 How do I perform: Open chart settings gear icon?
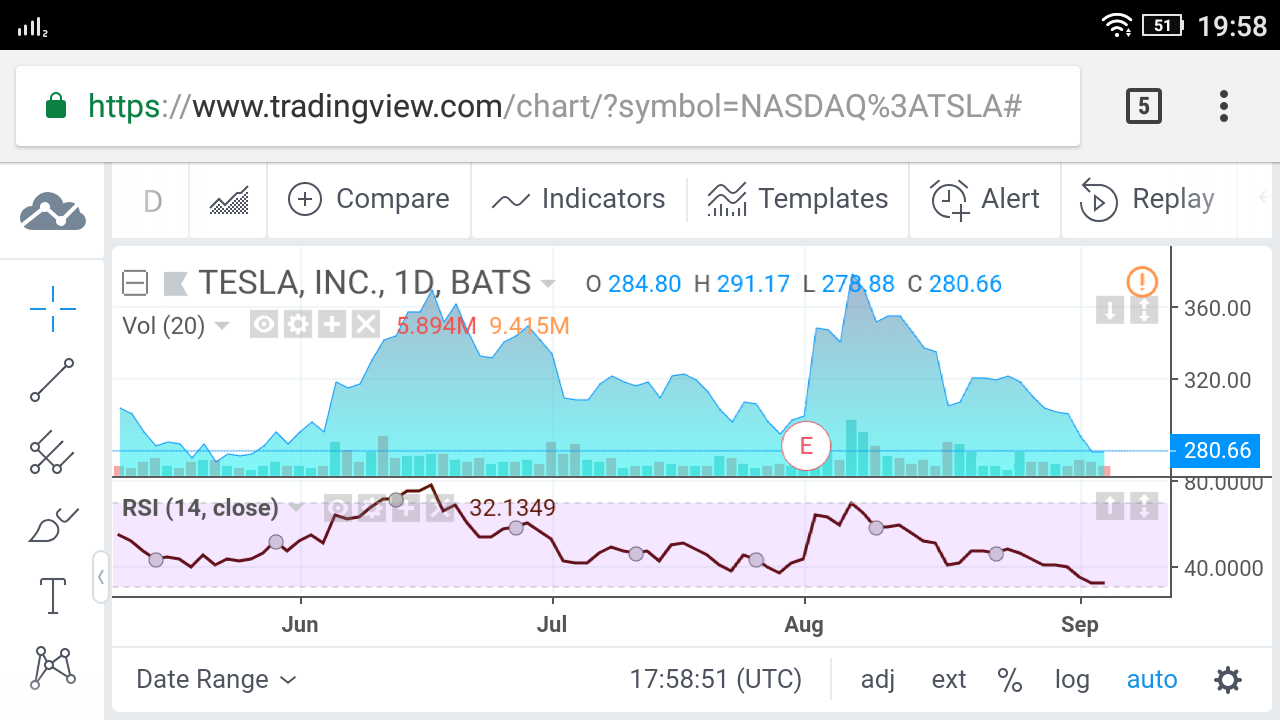1227,680
